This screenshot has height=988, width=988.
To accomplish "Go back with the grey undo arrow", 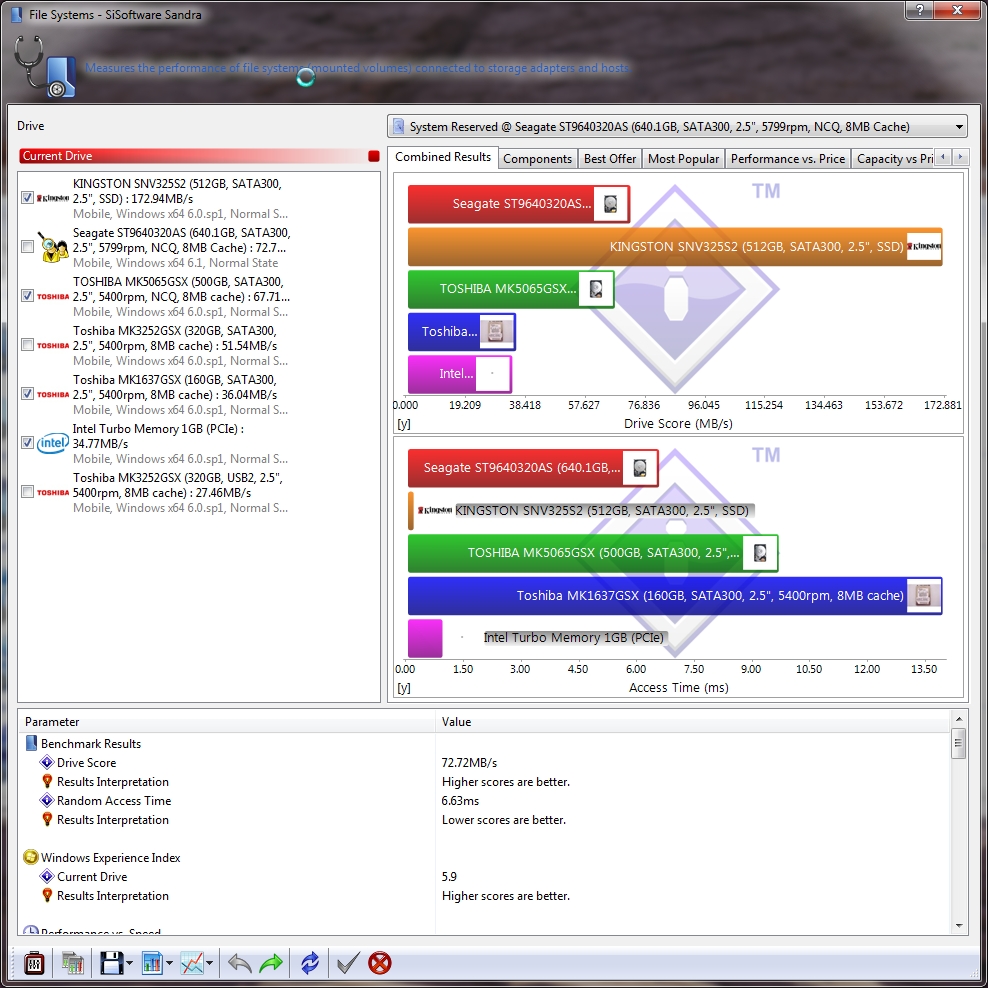I will [x=239, y=963].
